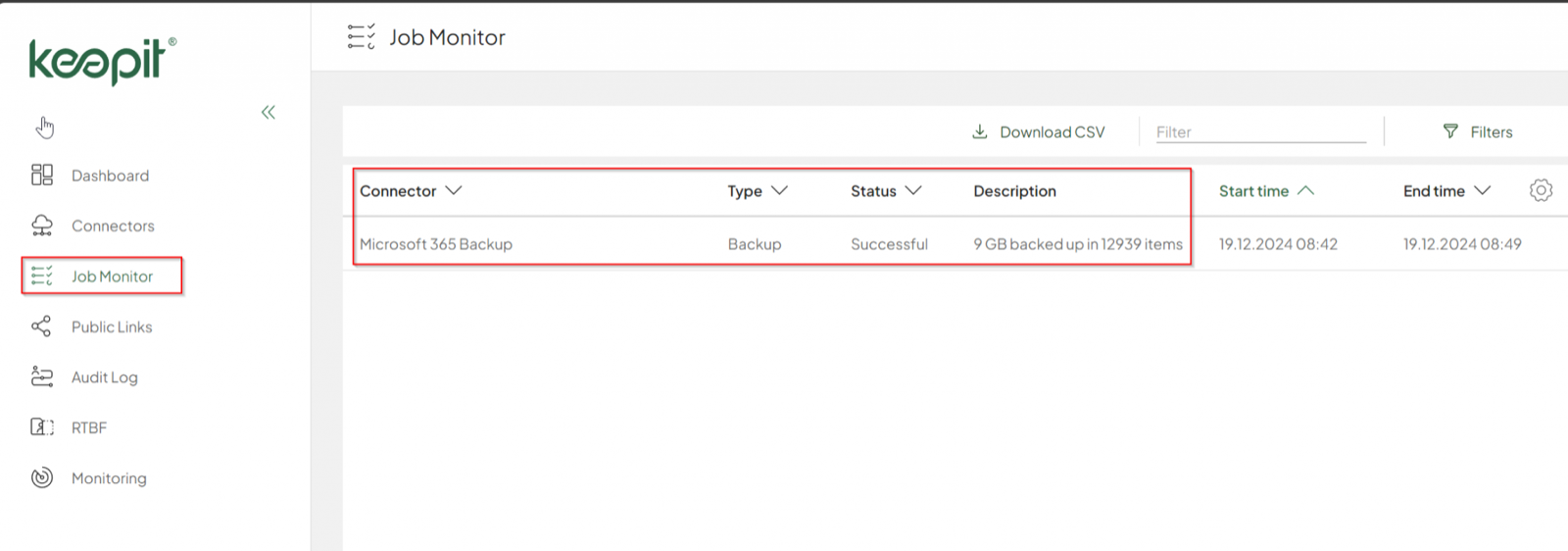The width and height of the screenshot is (1568, 551).
Task: Select the Microsoft 365 Backup row
Action: tap(436, 244)
